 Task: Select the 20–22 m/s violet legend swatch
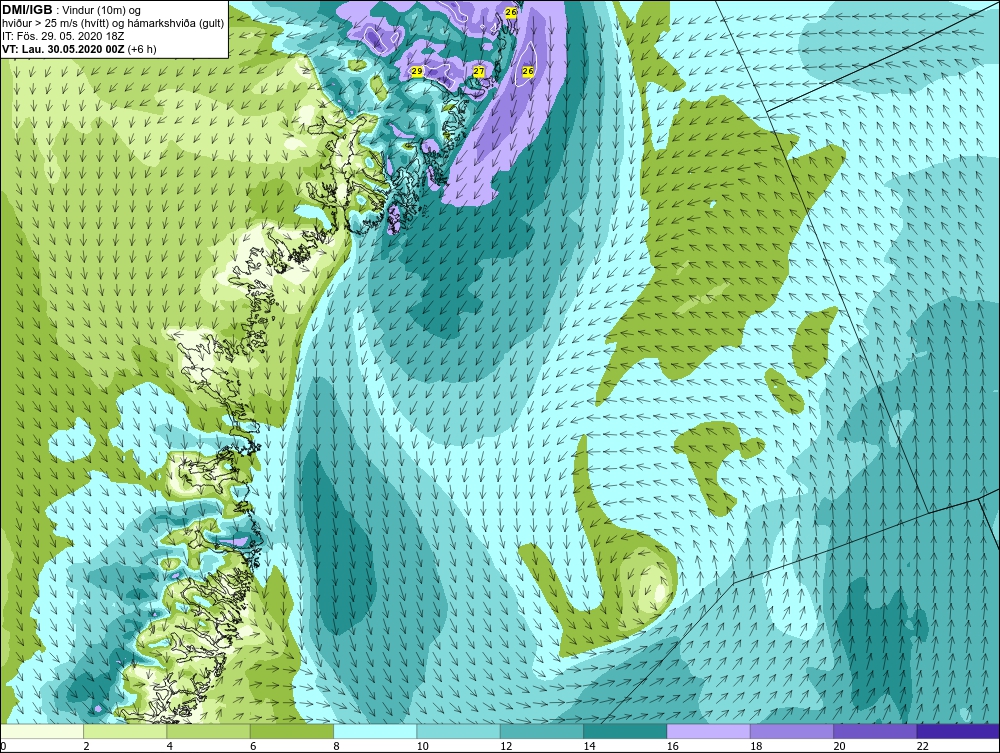(x=875, y=731)
